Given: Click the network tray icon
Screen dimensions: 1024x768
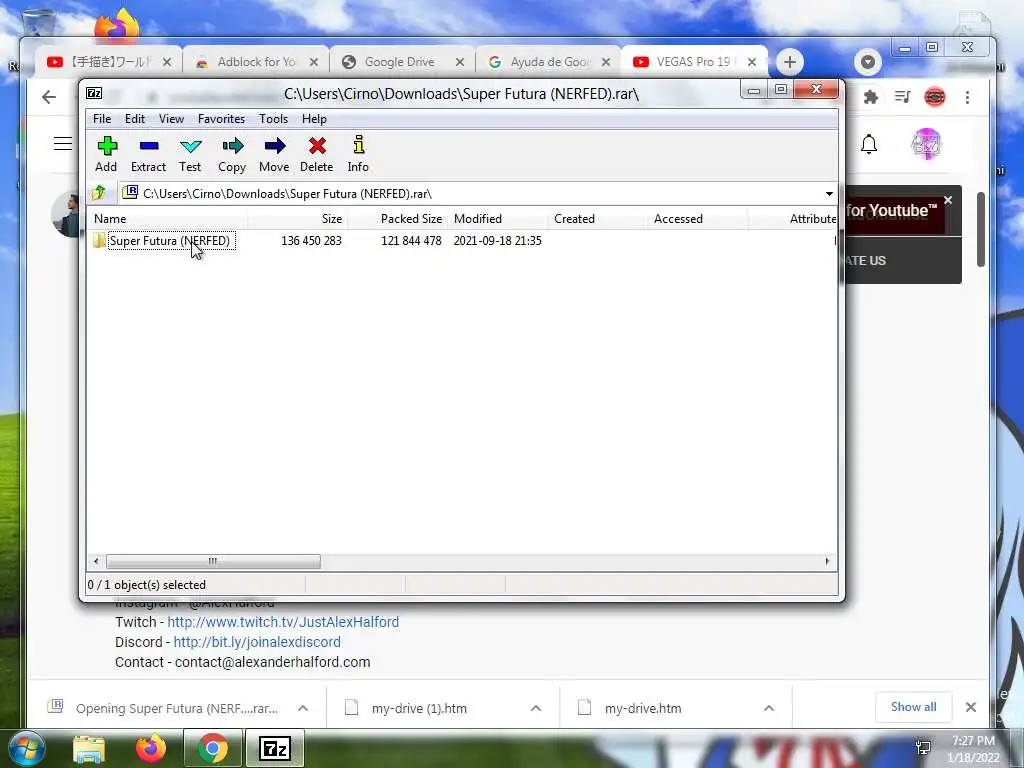Looking at the screenshot, I should click(x=923, y=747).
